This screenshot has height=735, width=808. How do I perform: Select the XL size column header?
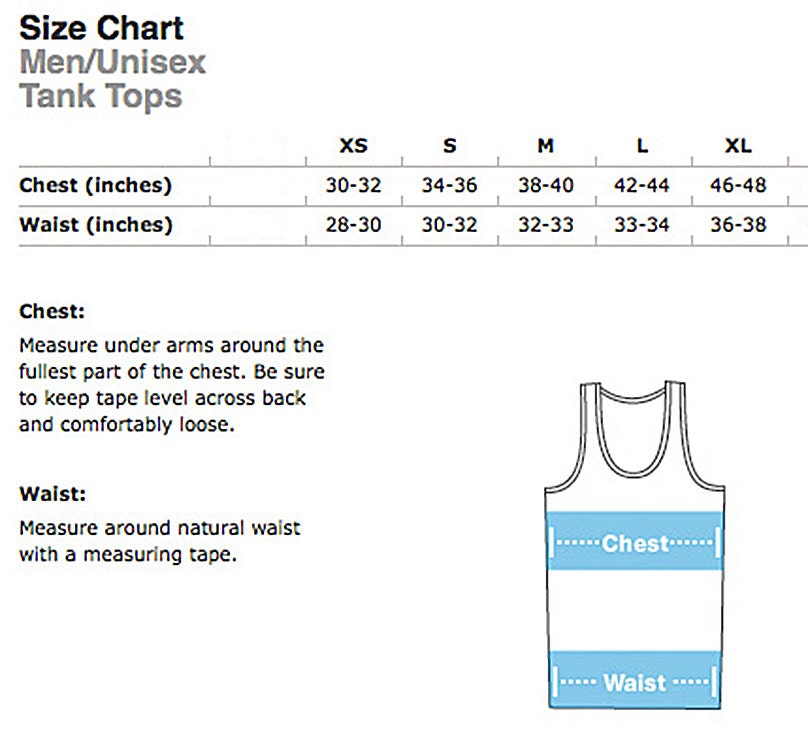[x=738, y=146]
